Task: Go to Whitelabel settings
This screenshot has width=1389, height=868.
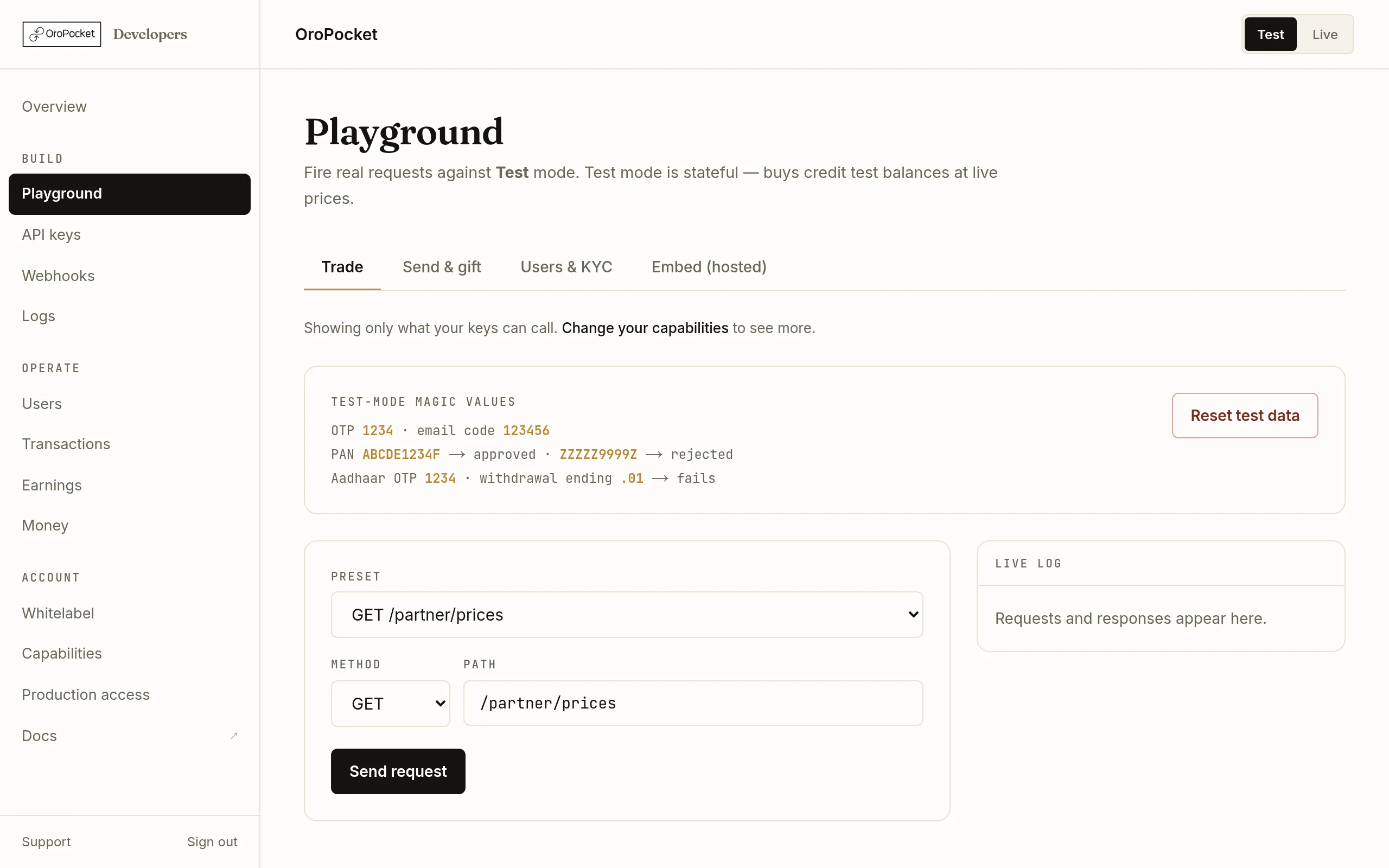Action: point(130,614)
